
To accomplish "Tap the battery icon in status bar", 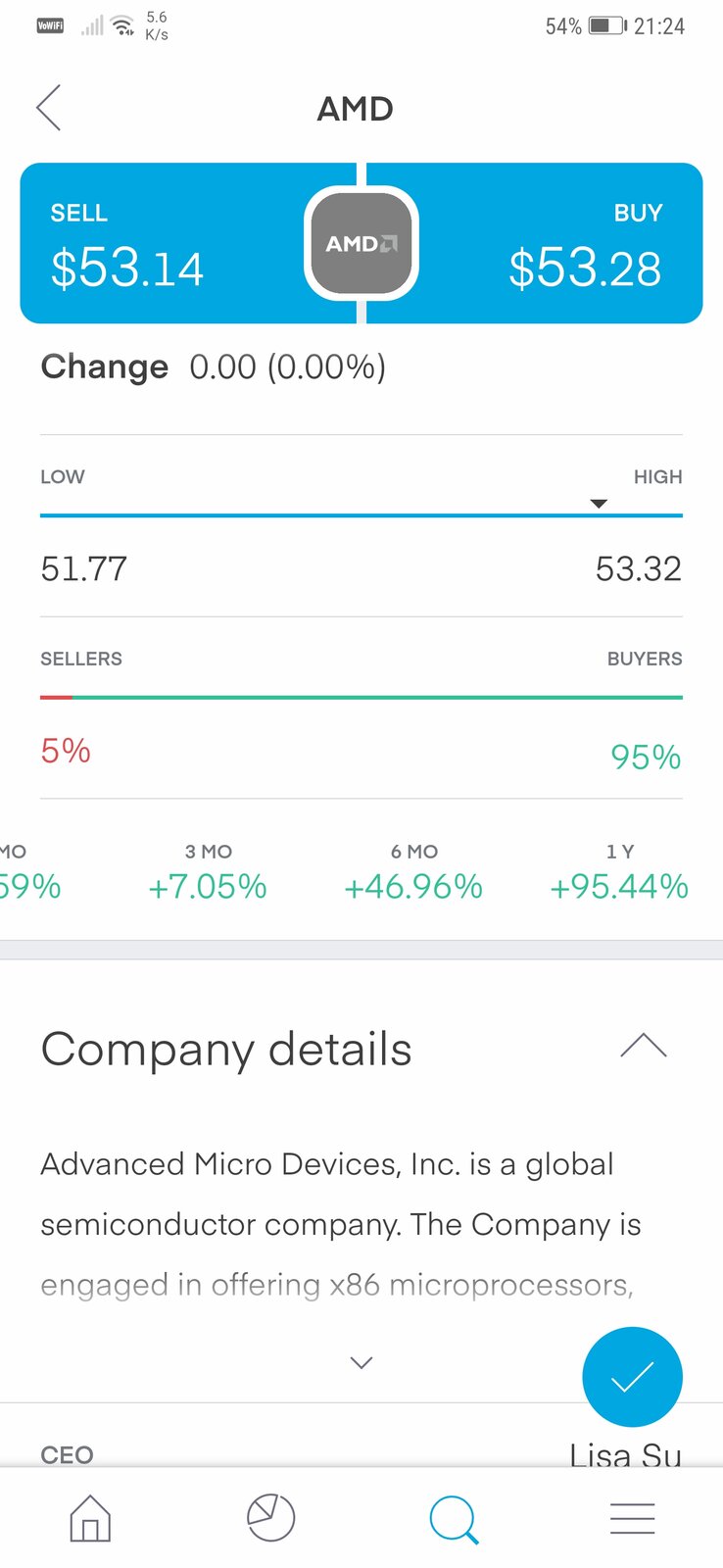I will click(x=606, y=26).
